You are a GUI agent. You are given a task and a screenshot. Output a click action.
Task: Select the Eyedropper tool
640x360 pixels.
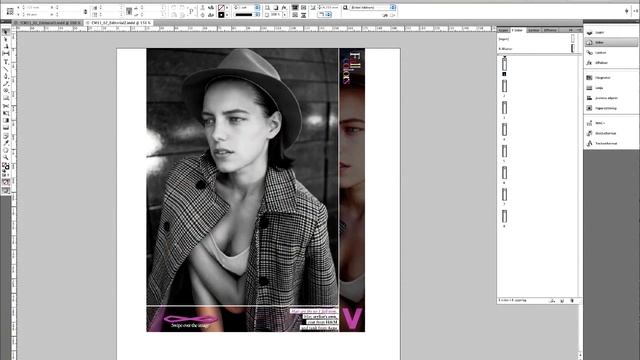(x=6, y=142)
